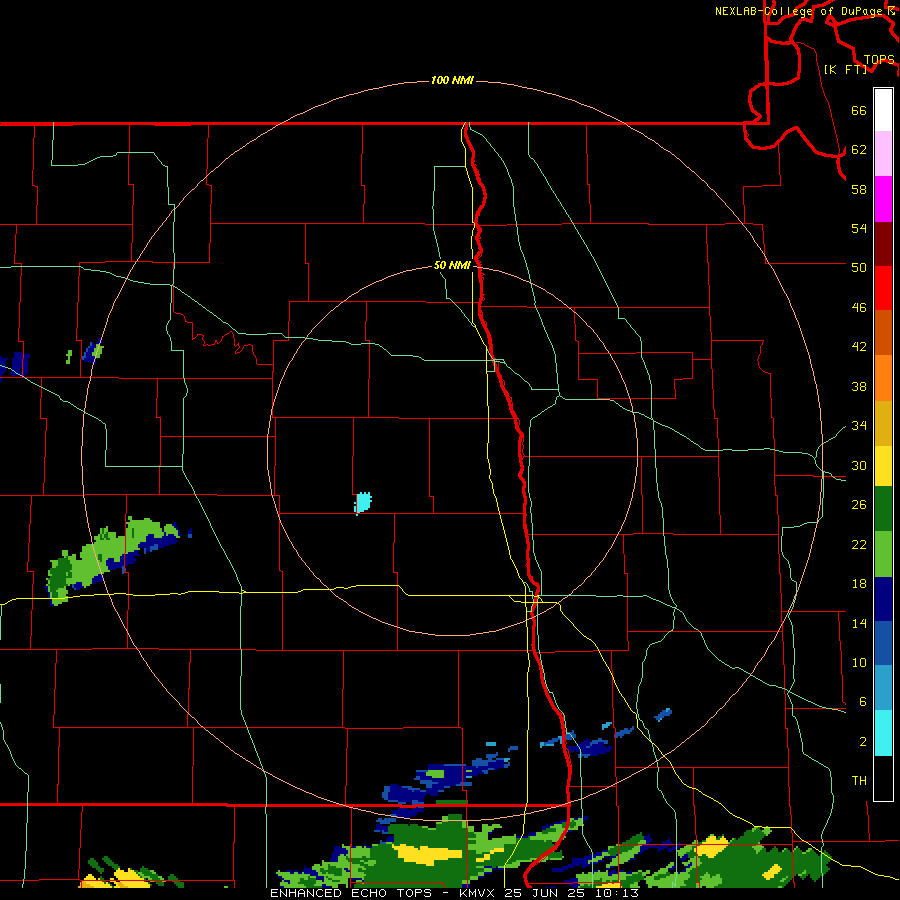Click the light orange 38 kft legend swatch
The height and width of the screenshot is (900, 900).
coord(883,378)
